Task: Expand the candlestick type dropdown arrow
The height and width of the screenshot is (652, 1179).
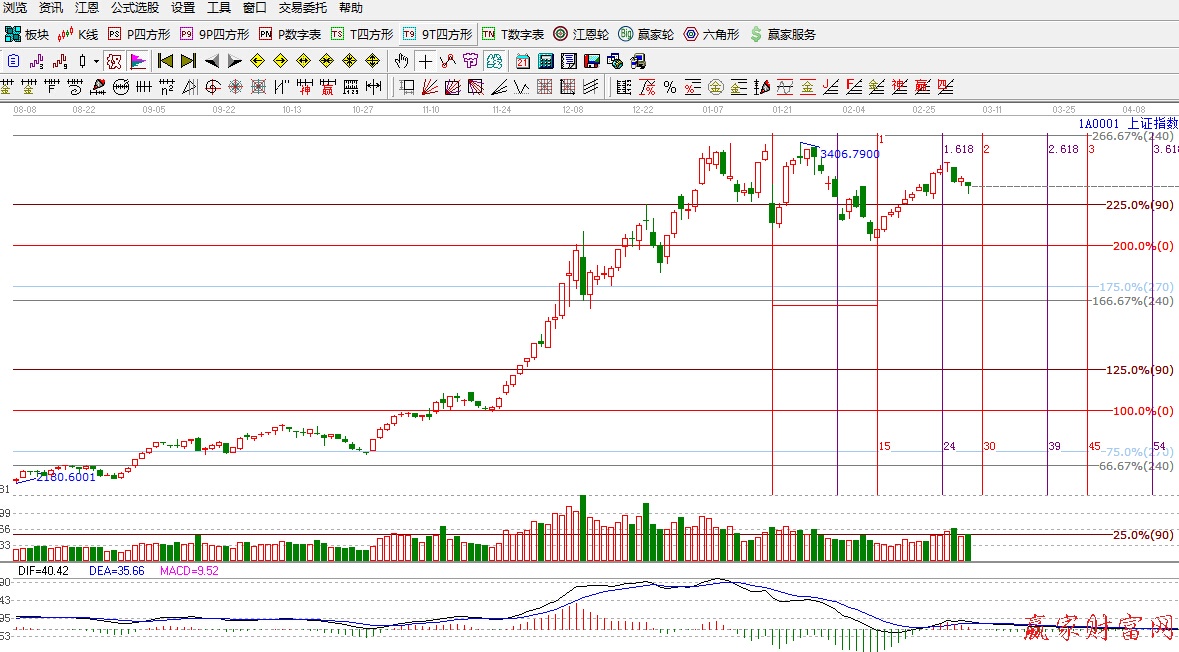Action: click(97, 61)
